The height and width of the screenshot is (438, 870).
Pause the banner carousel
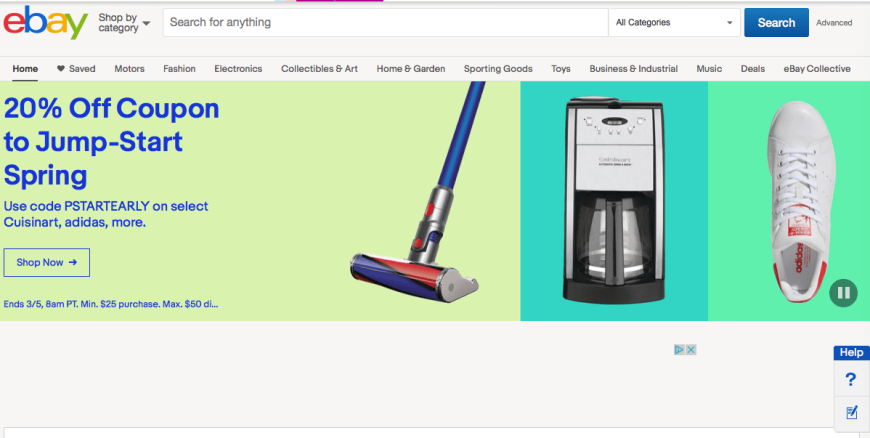843,293
